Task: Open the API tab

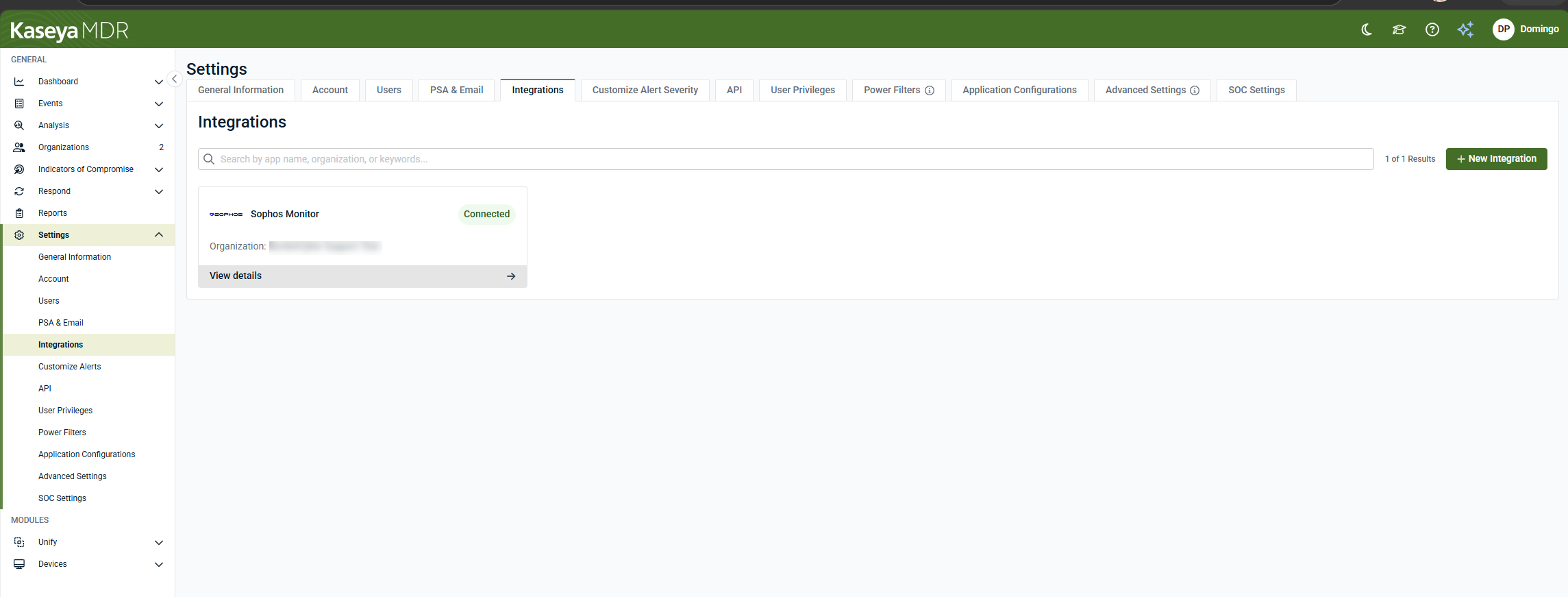Action: (734, 90)
